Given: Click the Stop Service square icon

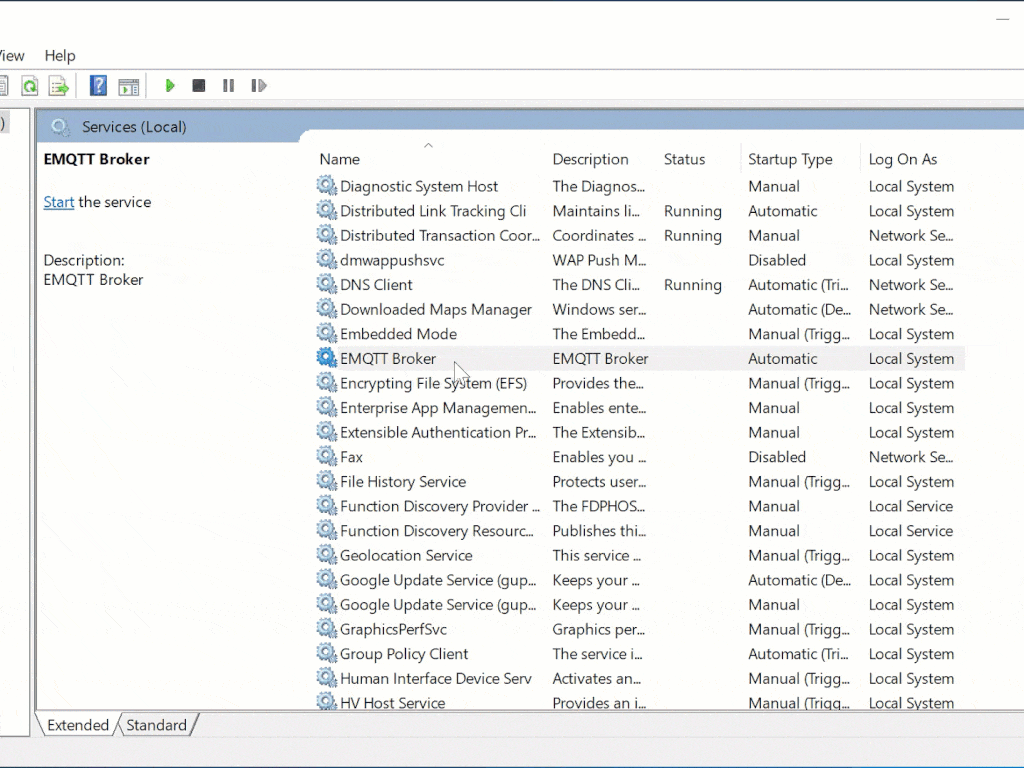Looking at the screenshot, I should point(199,86).
